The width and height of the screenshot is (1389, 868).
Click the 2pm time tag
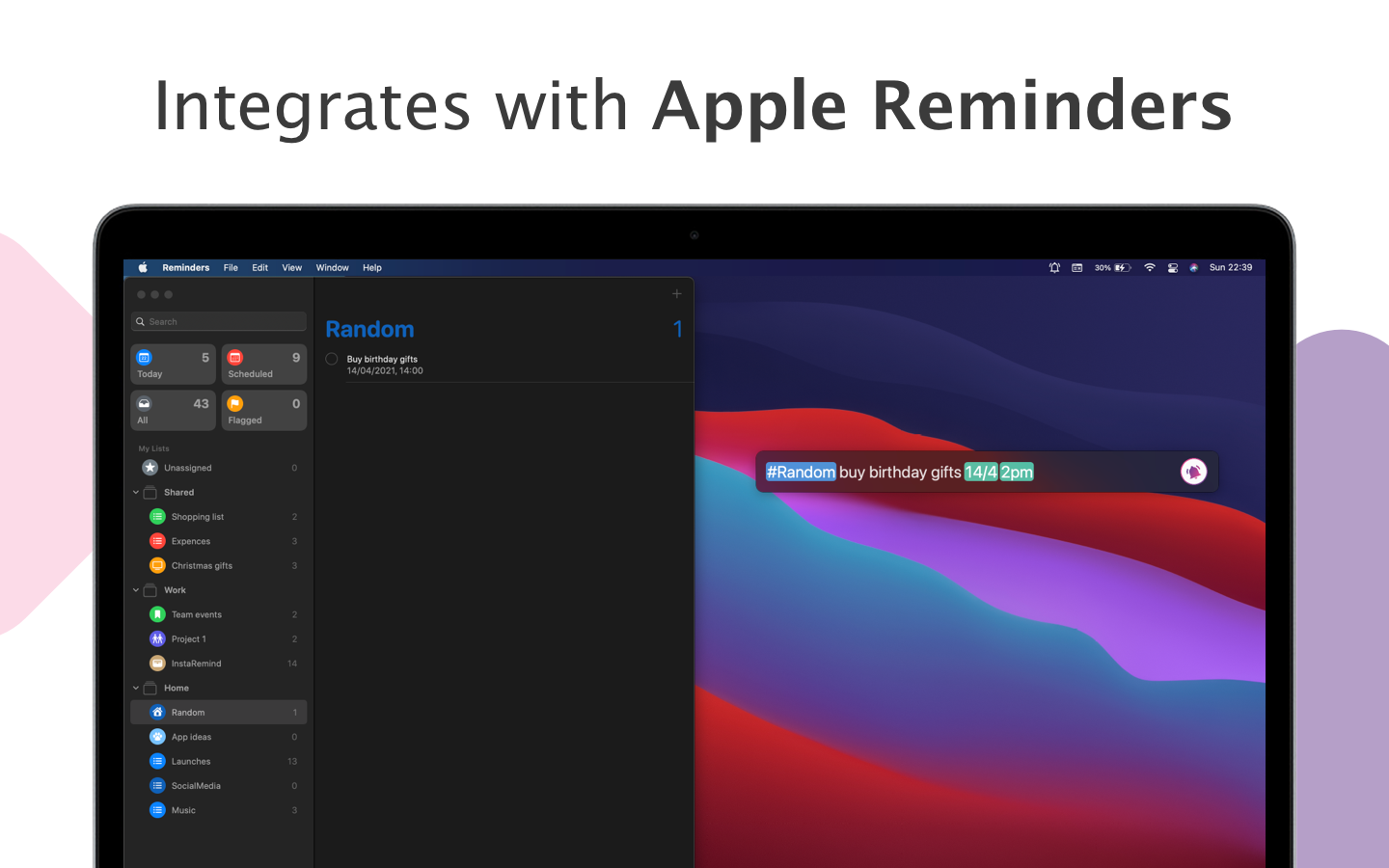click(x=1017, y=472)
